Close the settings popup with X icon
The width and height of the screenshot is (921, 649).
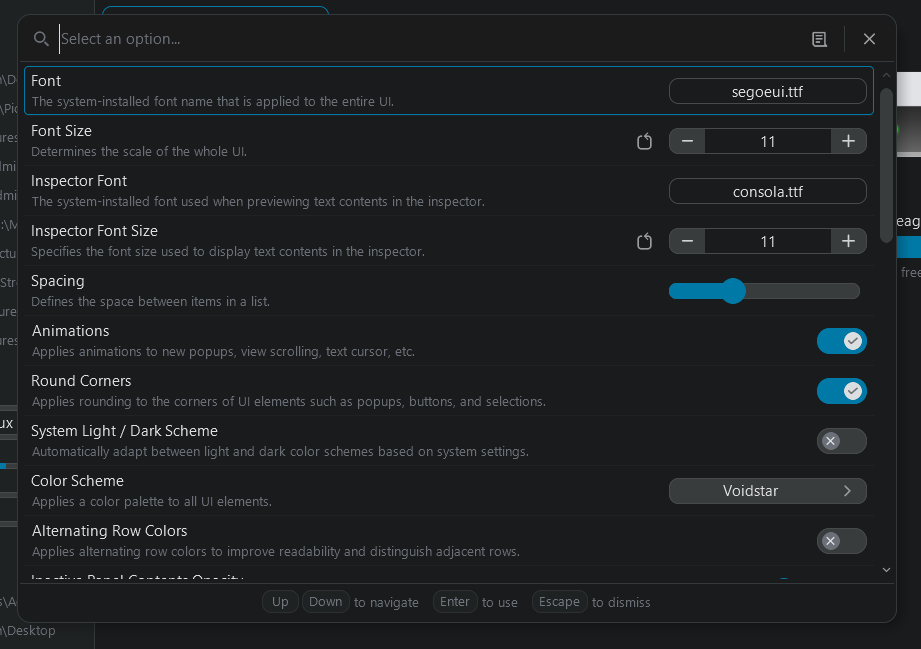point(869,39)
